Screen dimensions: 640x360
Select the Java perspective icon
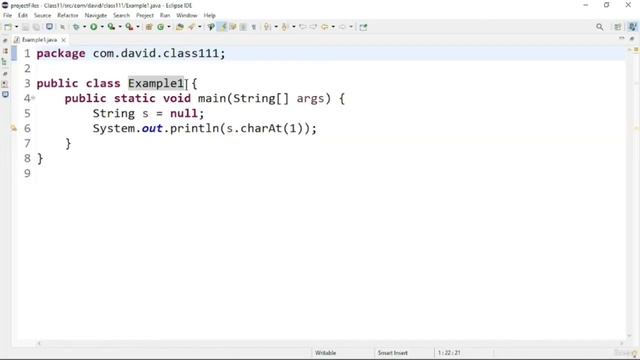632,27
